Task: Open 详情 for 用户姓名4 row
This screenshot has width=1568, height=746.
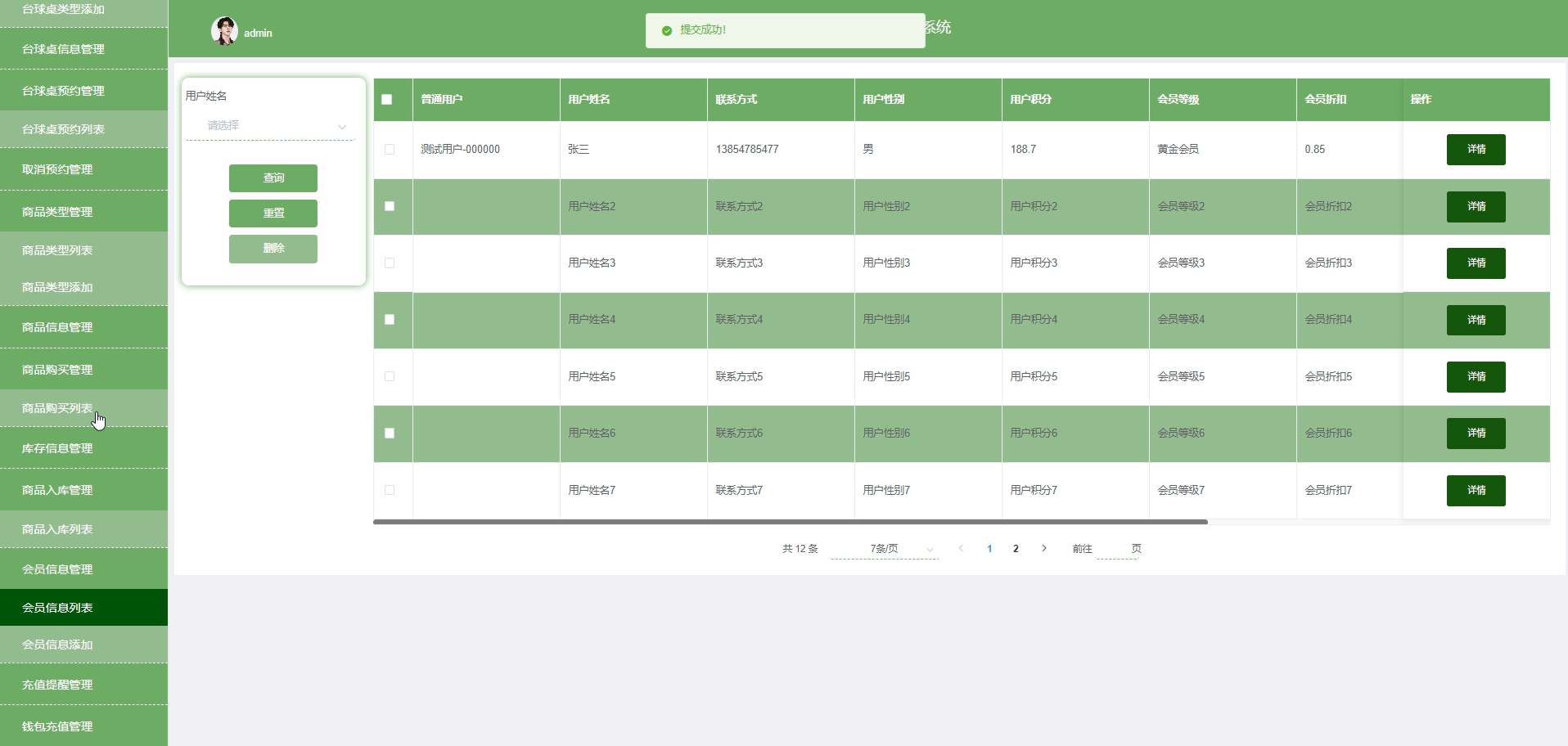Action: (1476, 321)
